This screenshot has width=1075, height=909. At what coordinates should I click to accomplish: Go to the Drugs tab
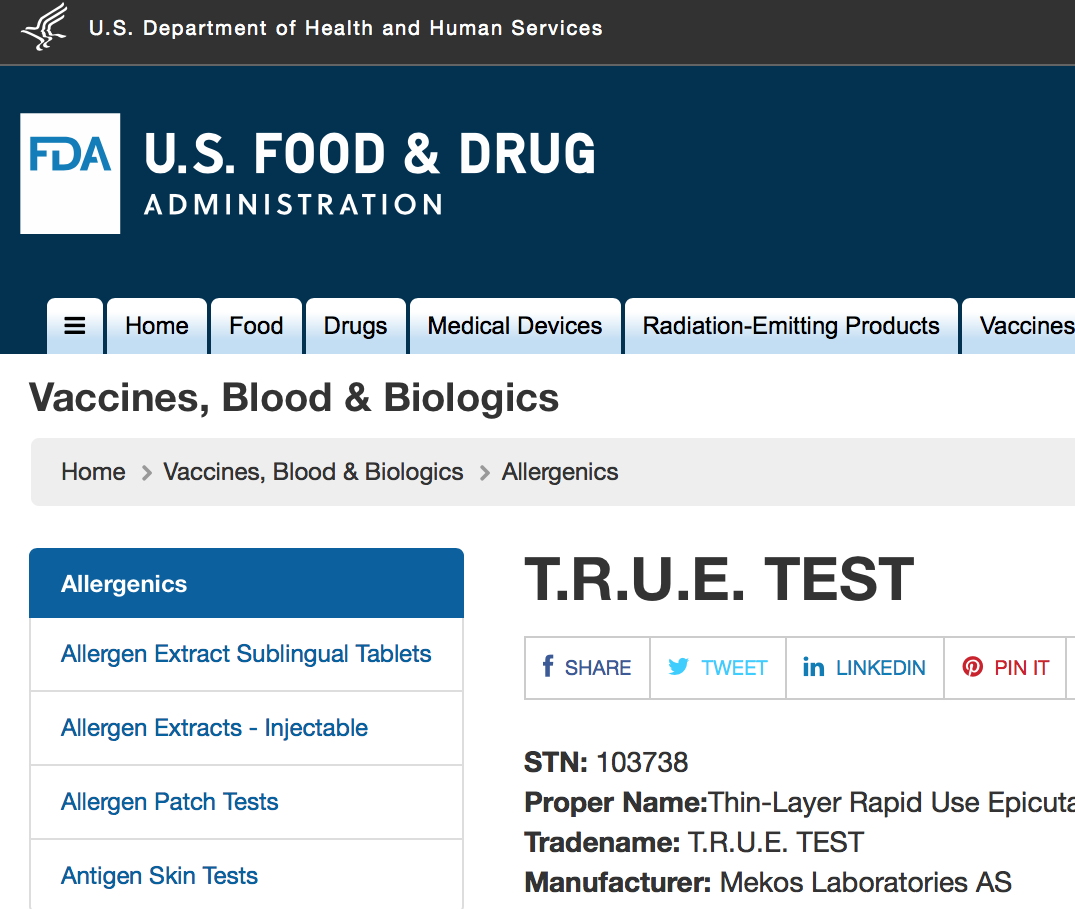coord(355,326)
